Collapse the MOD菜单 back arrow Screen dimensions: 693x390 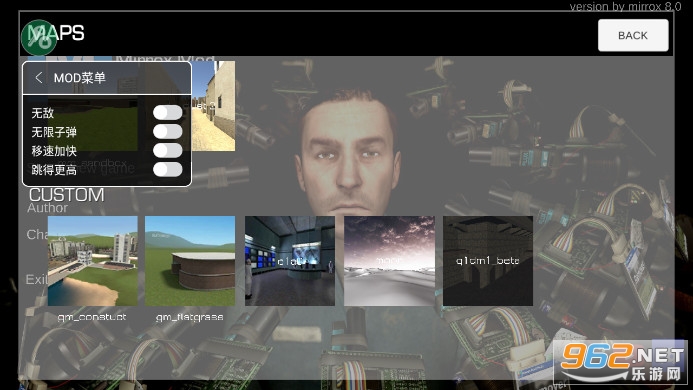(x=38, y=78)
